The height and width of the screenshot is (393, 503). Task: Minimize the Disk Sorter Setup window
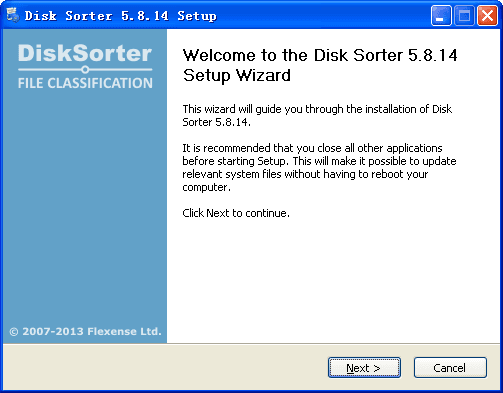[x=441, y=15]
